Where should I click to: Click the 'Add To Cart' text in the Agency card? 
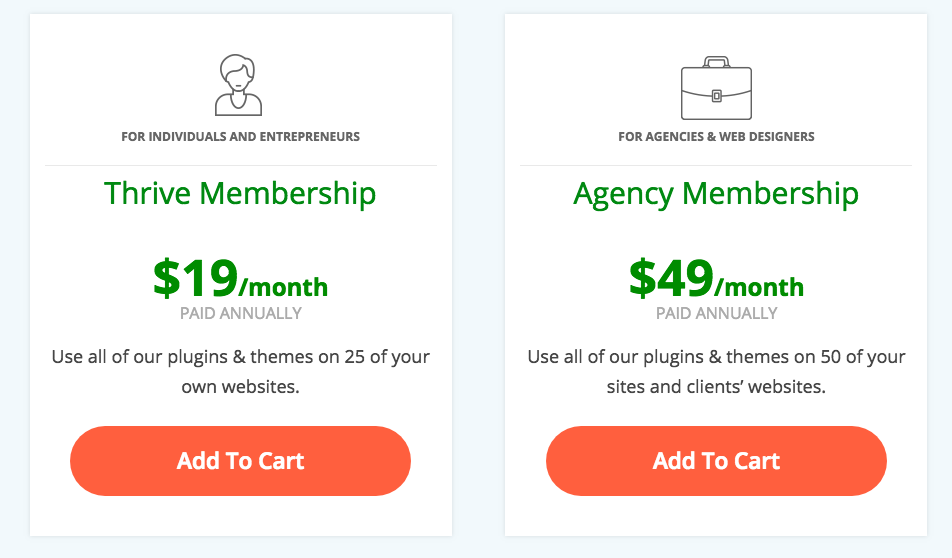coord(716,461)
